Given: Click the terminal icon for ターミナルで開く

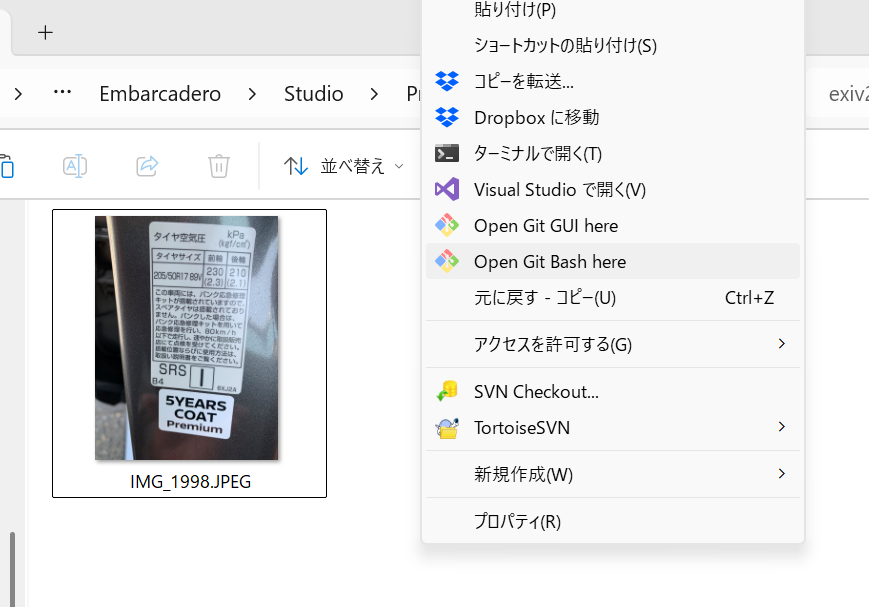Looking at the screenshot, I should (447, 153).
